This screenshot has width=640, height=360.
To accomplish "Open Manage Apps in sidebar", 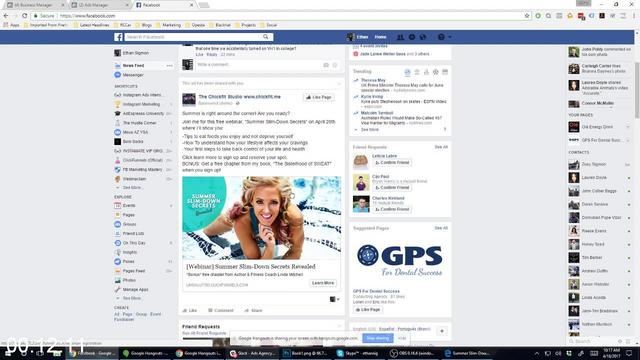I will pyautogui.click(x=136, y=289).
